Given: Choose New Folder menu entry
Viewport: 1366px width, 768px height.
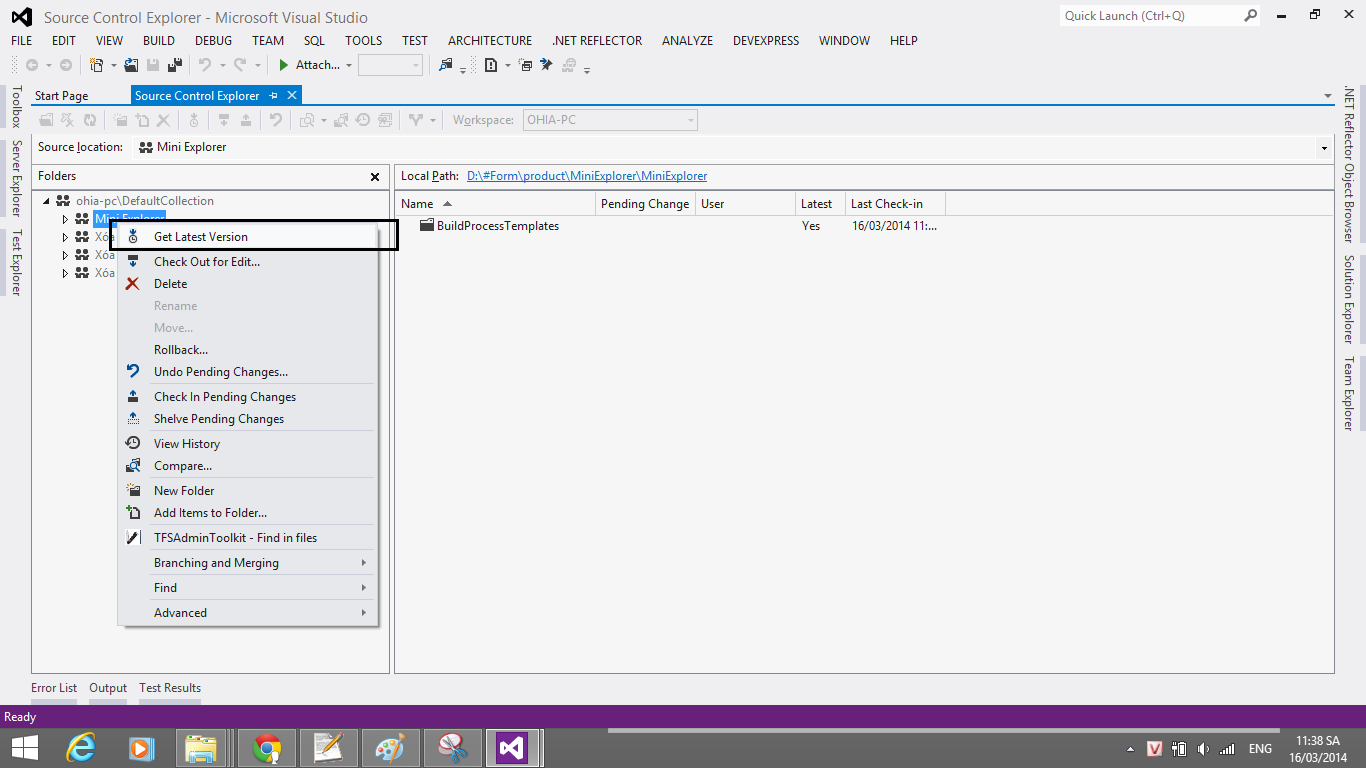Looking at the screenshot, I should coord(248,491).
